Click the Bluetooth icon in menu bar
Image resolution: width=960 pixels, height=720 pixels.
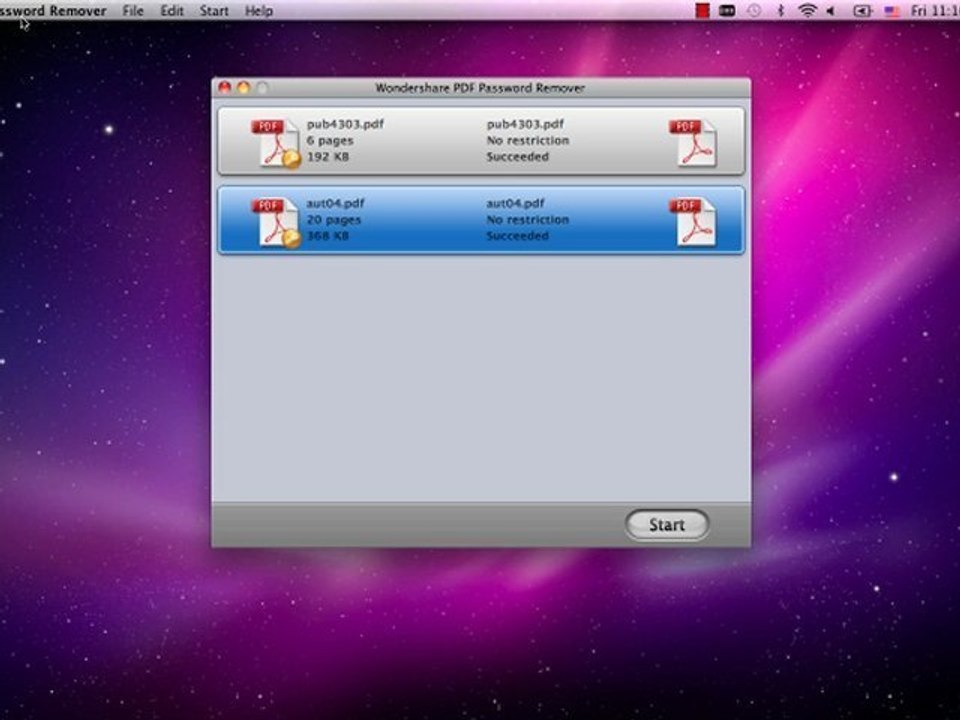coord(781,10)
